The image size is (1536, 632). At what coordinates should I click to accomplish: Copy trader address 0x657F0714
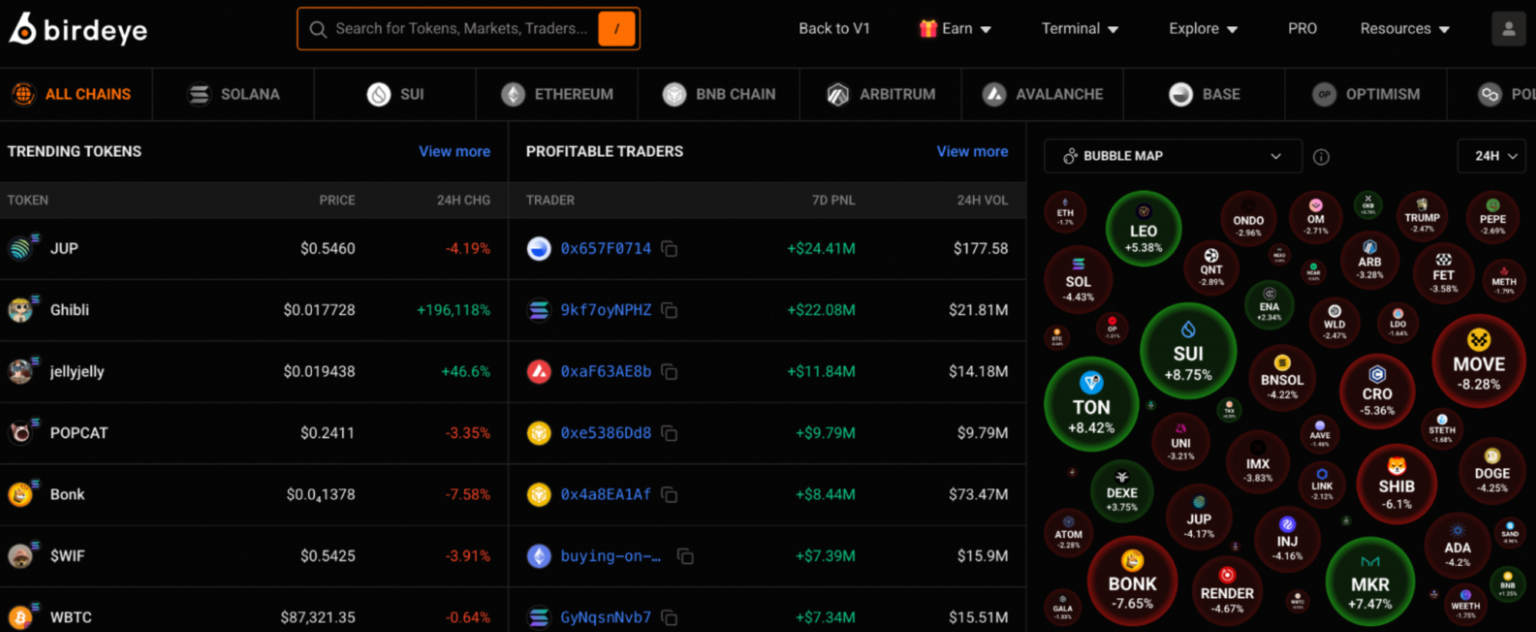click(x=669, y=249)
